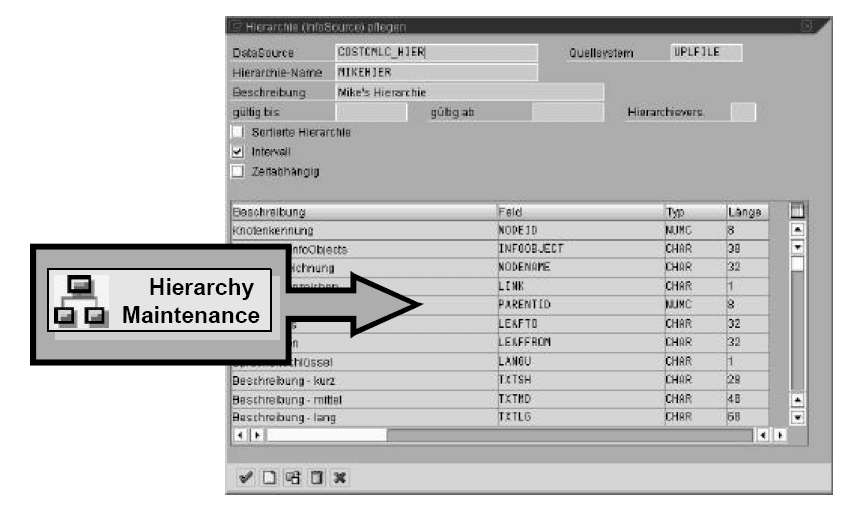Select the TXTSH field cell
The width and height of the screenshot is (861, 506).
pyautogui.click(x=580, y=380)
